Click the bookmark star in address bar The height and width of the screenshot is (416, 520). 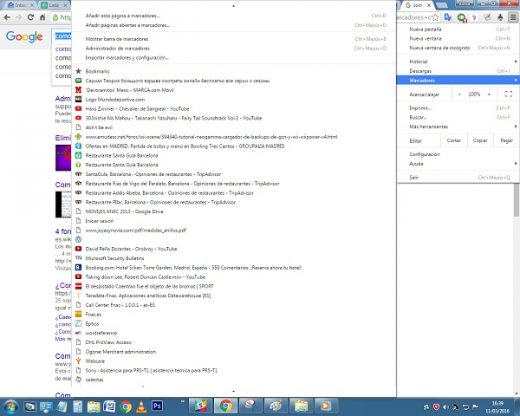coord(436,17)
